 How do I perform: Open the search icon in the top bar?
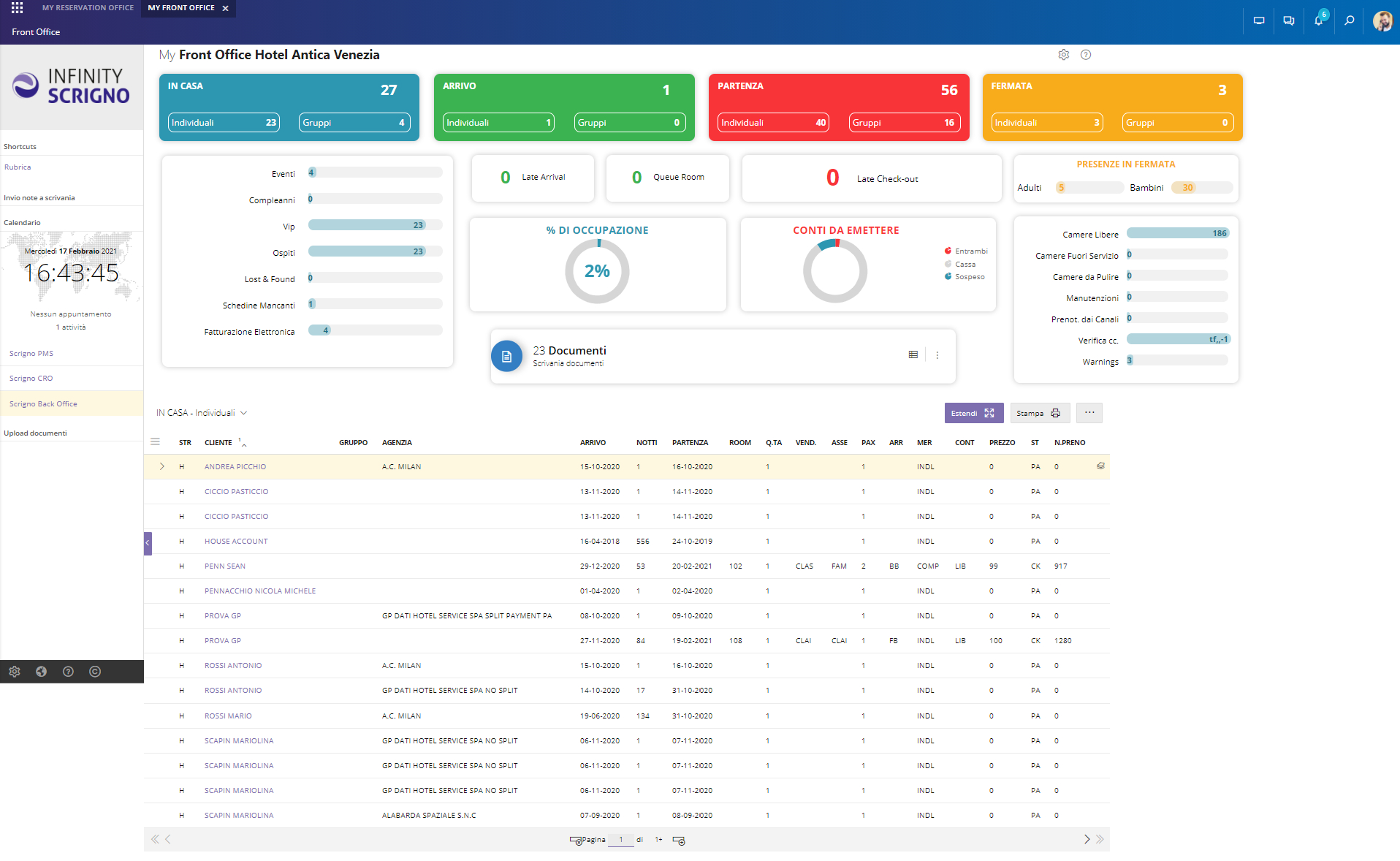tap(1349, 20)
